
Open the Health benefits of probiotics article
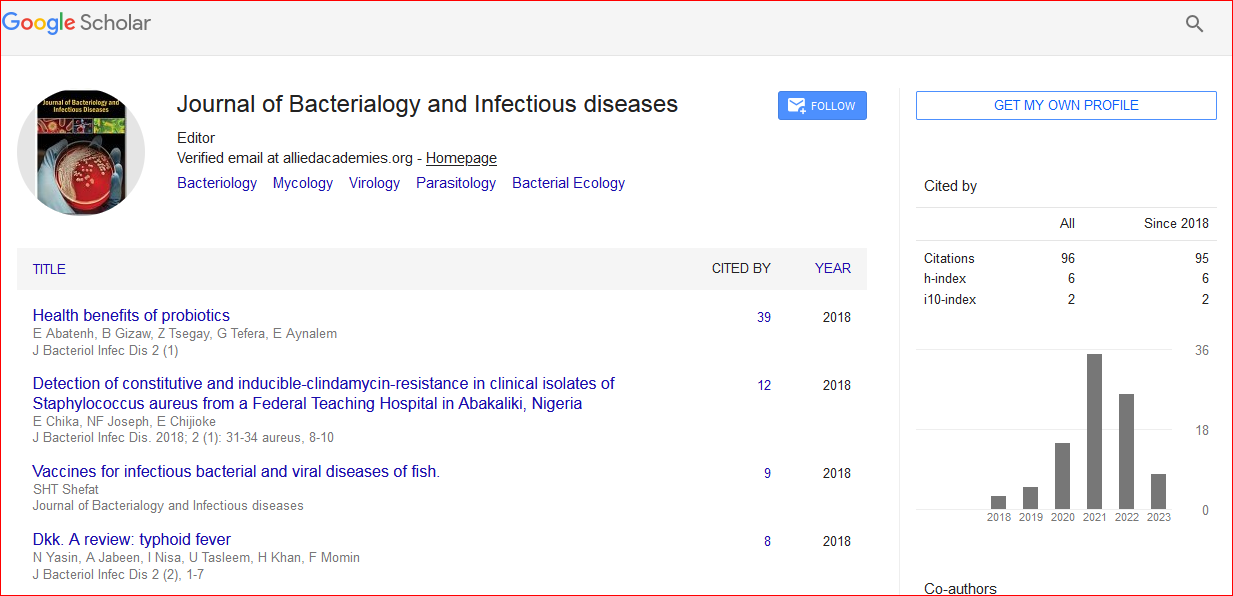point(131,316)
